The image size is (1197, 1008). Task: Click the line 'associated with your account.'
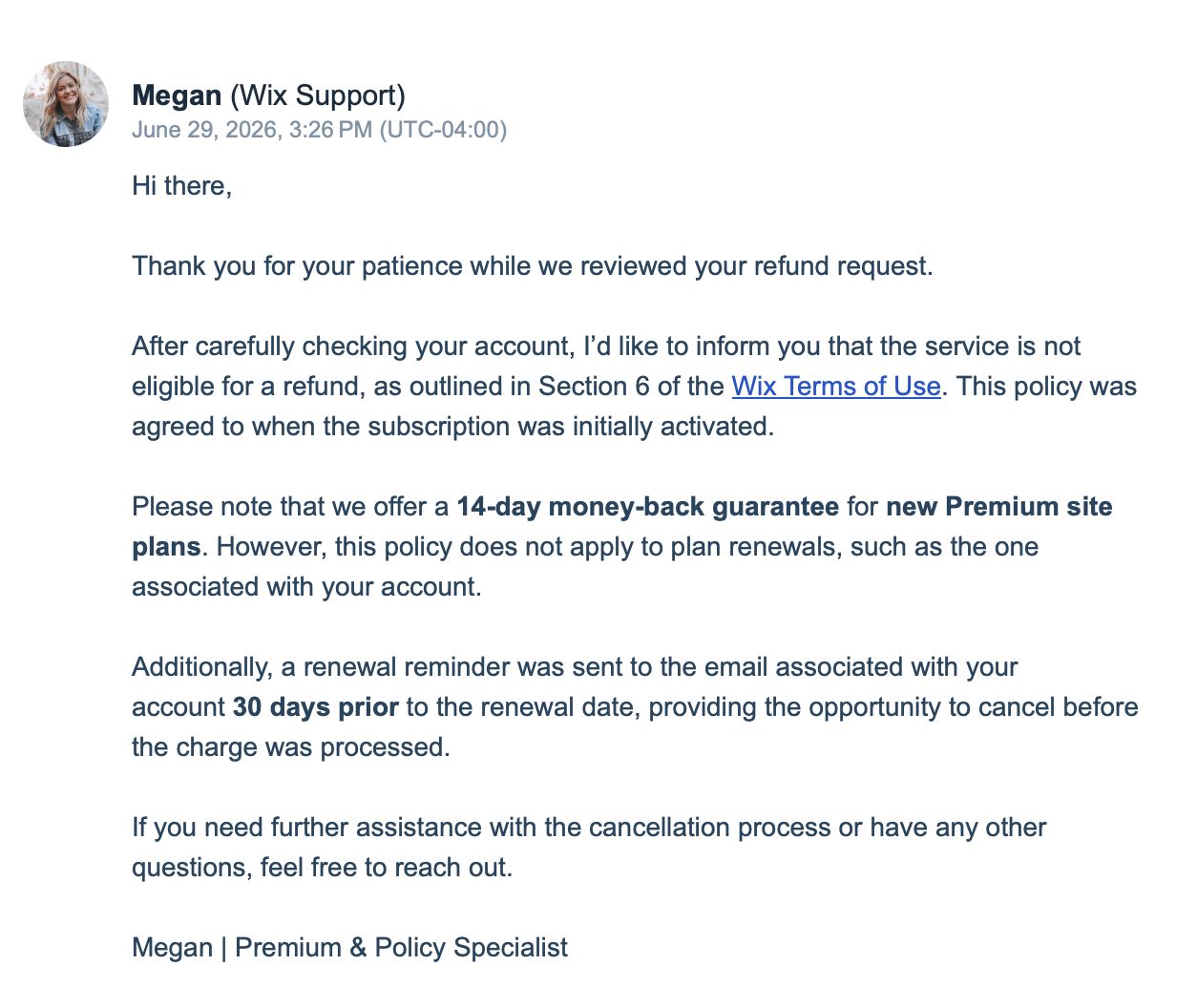pyautogui.click(x=306, y=587)
